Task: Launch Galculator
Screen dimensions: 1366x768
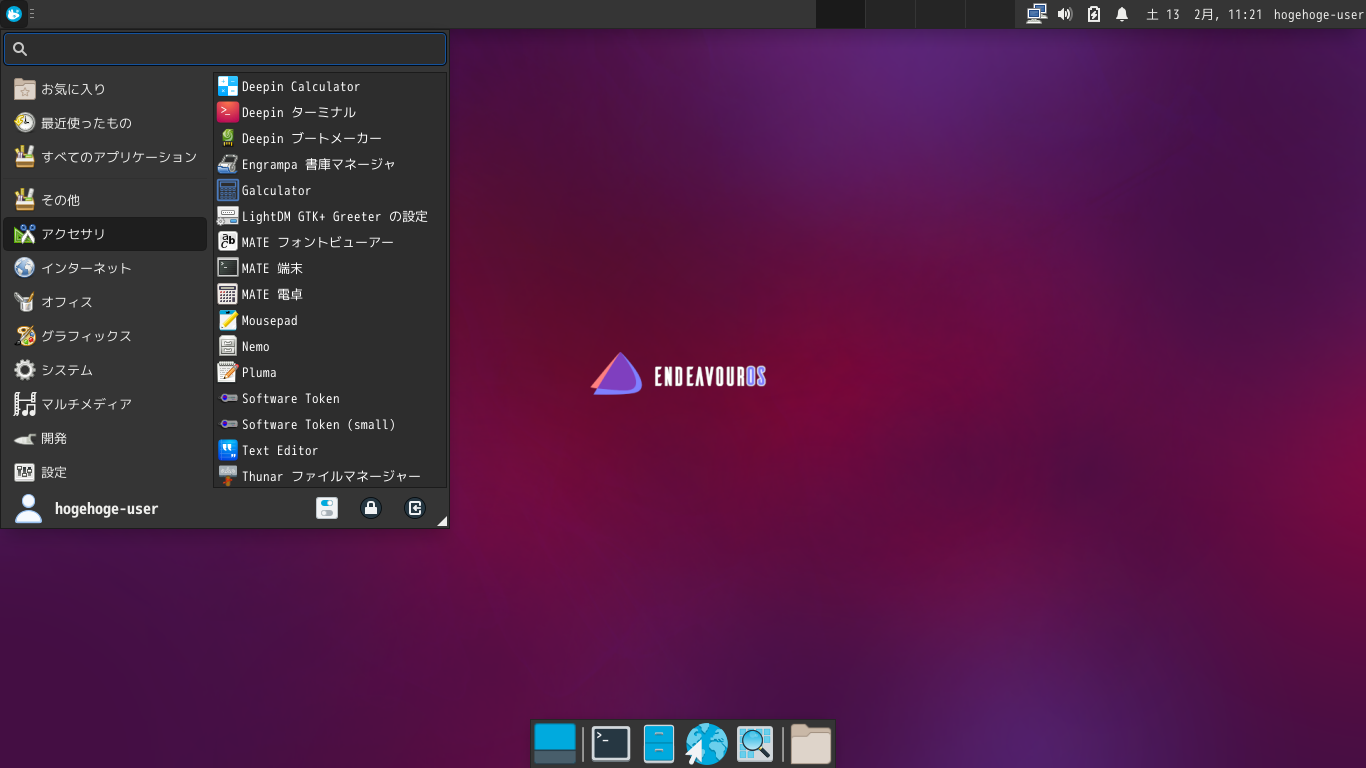Action: [330, 191]
